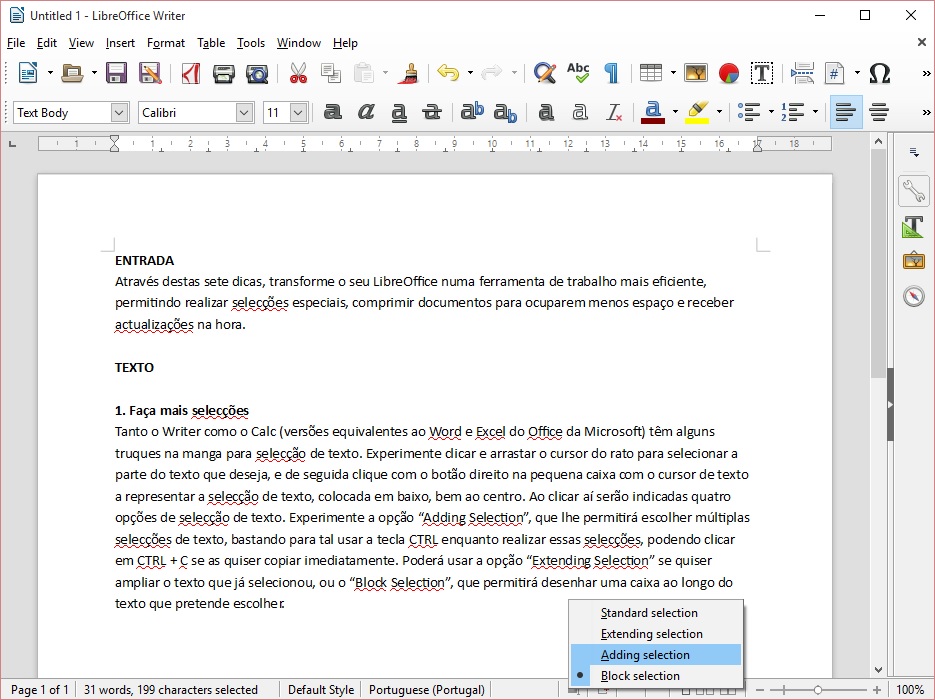Open the Highlighting color dropdown arrow
This screenshot has height=700, width=935.
(x=719, y=112)
